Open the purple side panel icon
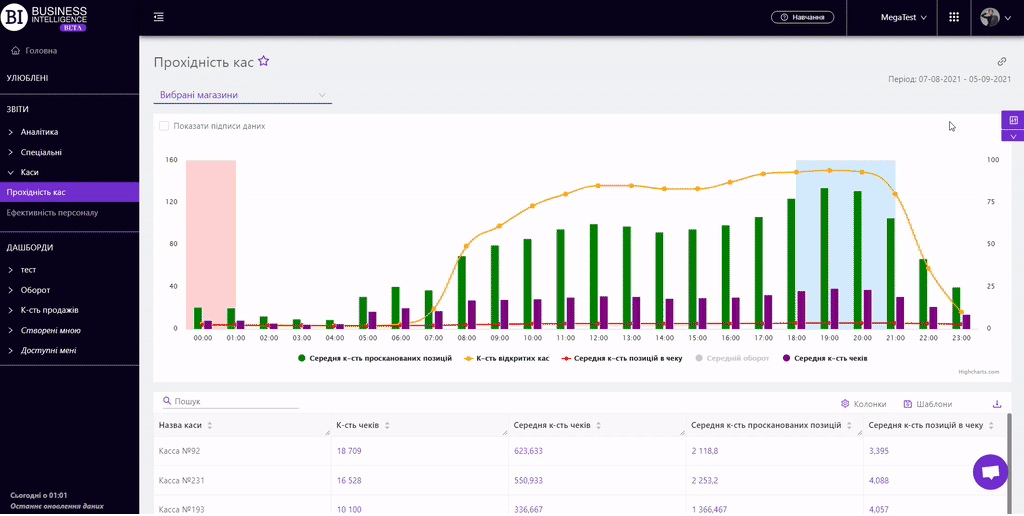This screenshot has width=1024, height=516. [1012, 120]
